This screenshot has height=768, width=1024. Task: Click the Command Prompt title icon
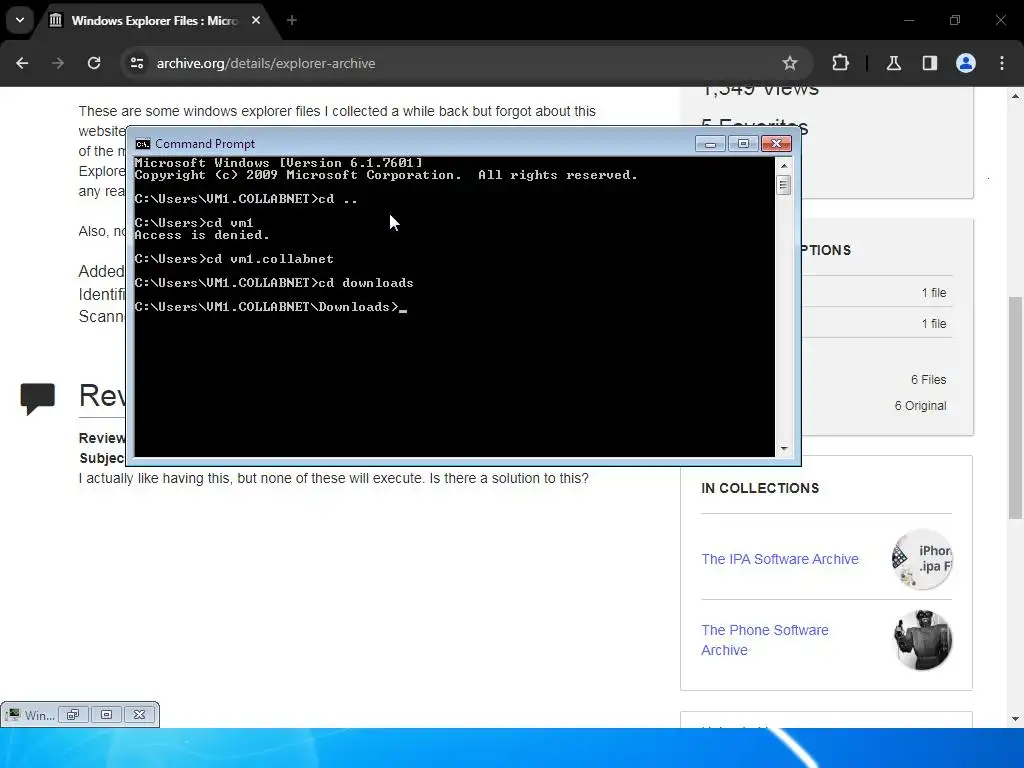tap(142, 144)
